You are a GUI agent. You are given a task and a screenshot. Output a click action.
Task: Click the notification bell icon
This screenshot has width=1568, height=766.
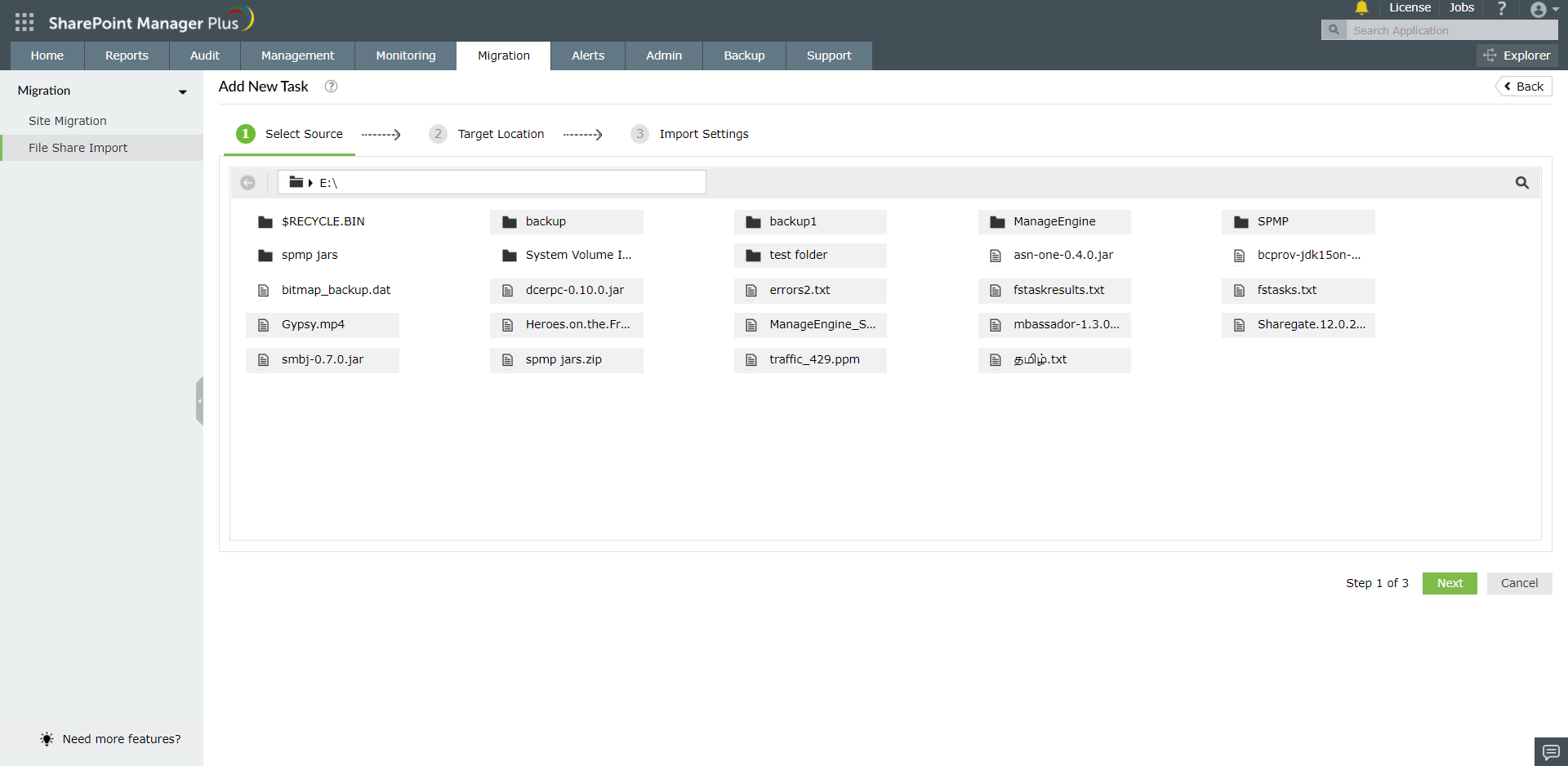click(x=1361, y=8)
